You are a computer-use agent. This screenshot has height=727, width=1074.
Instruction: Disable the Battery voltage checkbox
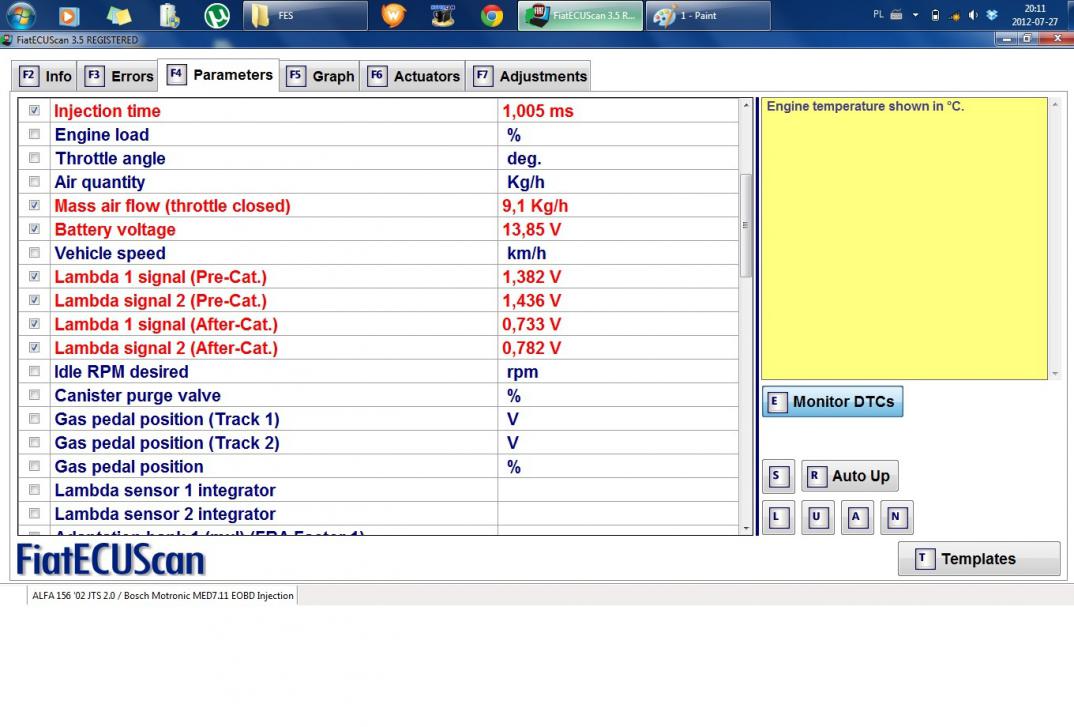pyautogui.click(x=34, y=229)
